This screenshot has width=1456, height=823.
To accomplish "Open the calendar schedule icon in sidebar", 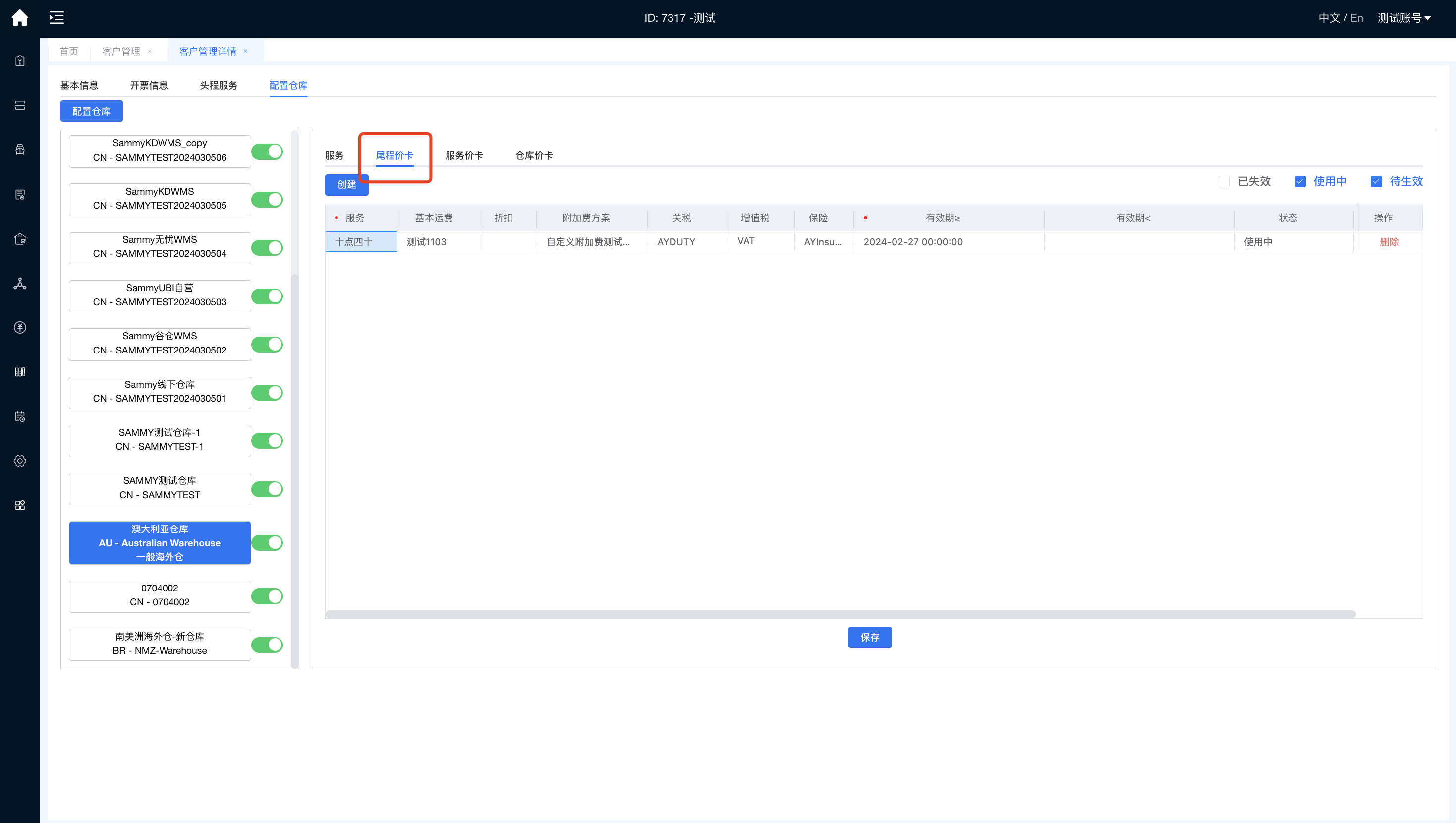I will 20,416.
